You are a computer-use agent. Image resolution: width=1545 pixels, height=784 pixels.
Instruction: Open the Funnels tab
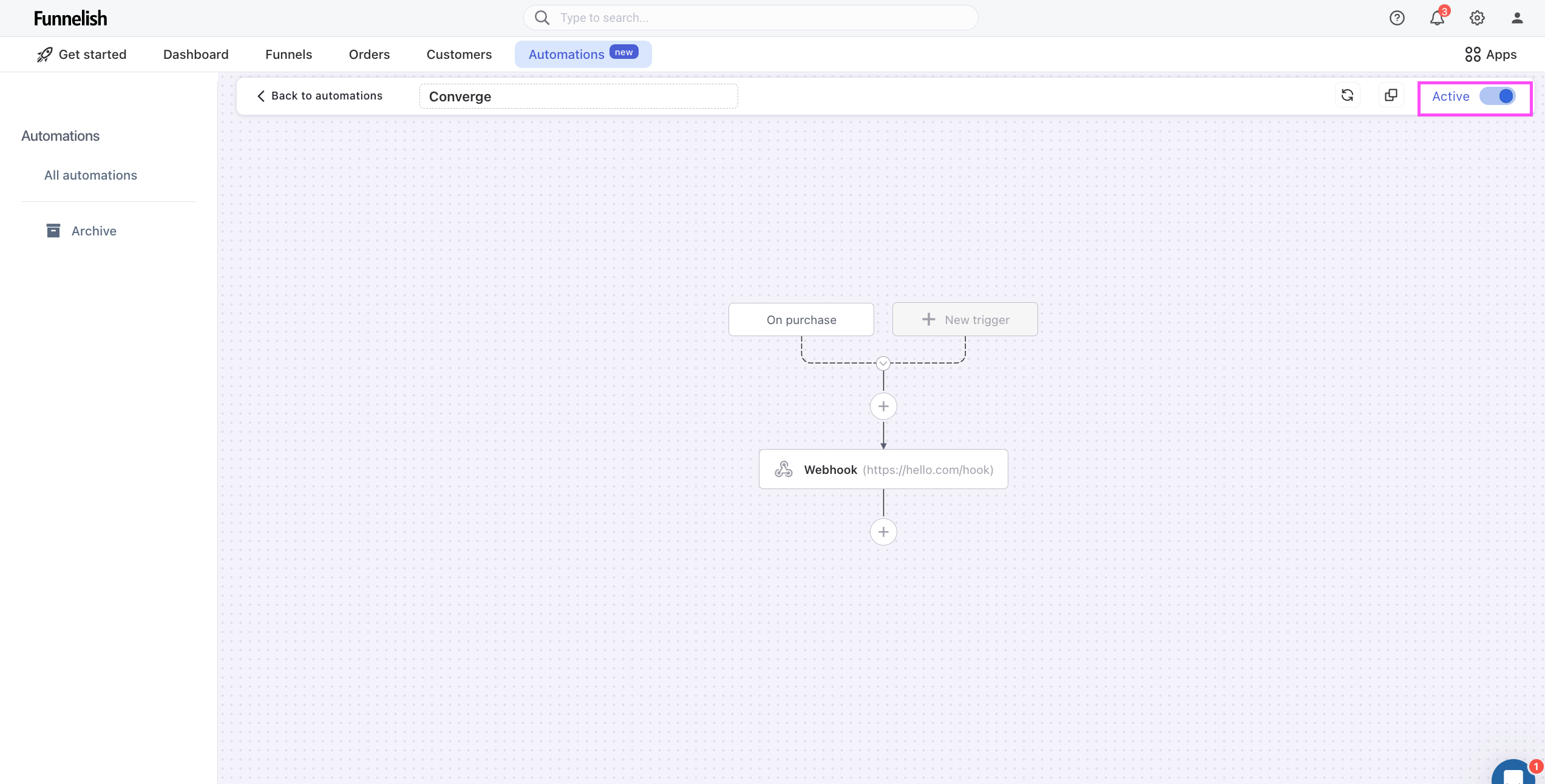click(x=288, y=55)
